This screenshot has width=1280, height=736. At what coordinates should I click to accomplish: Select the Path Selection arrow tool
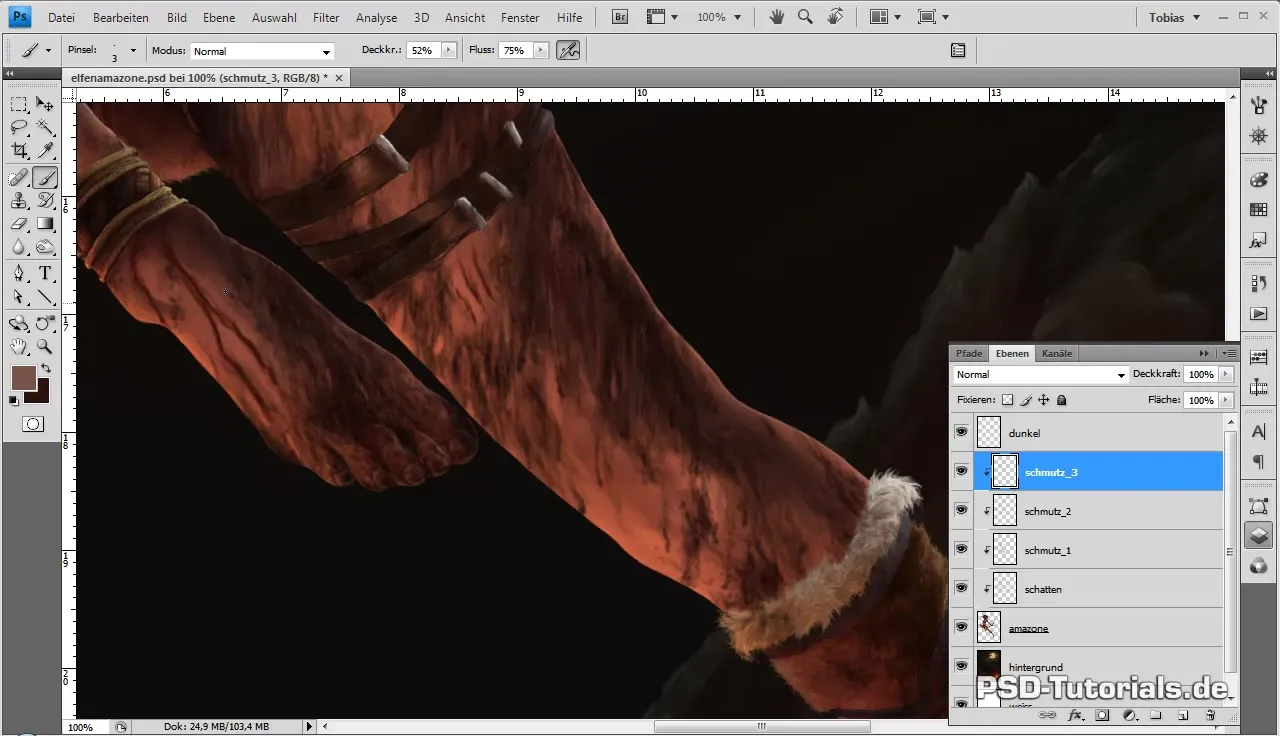coord(19,297)
